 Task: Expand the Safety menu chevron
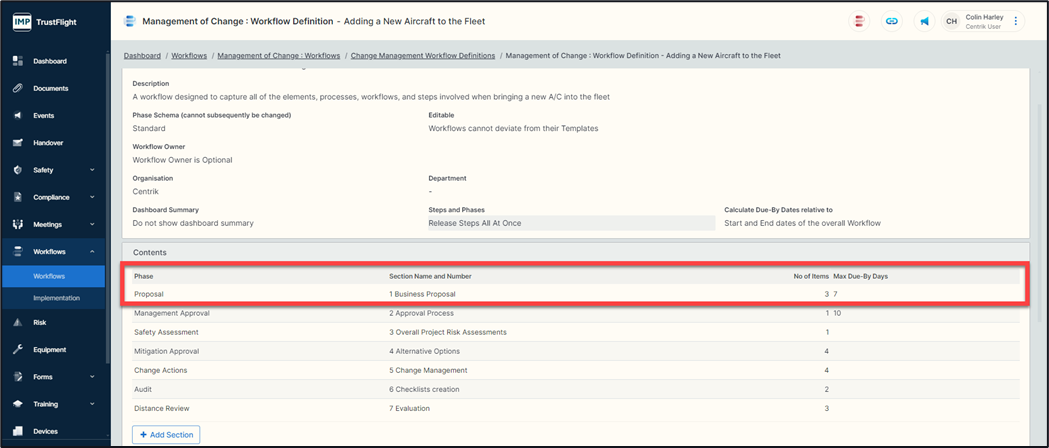click(x=92, y=170)
